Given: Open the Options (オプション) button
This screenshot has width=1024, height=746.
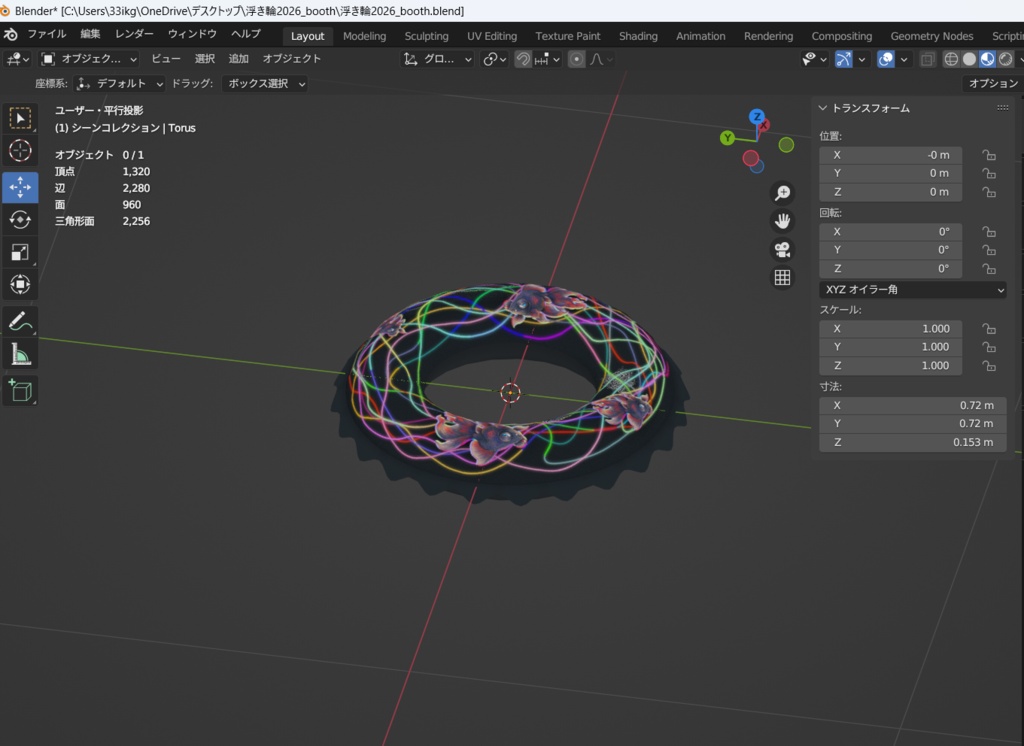Looking at the screenshot, I should [x=993, y=84].
